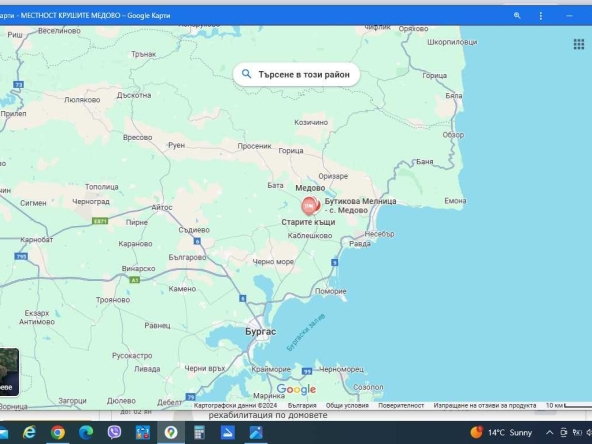The height and width of the screenshot is (444, 592).
Task: Click the Обзор town label
Action: coord(453,135)
